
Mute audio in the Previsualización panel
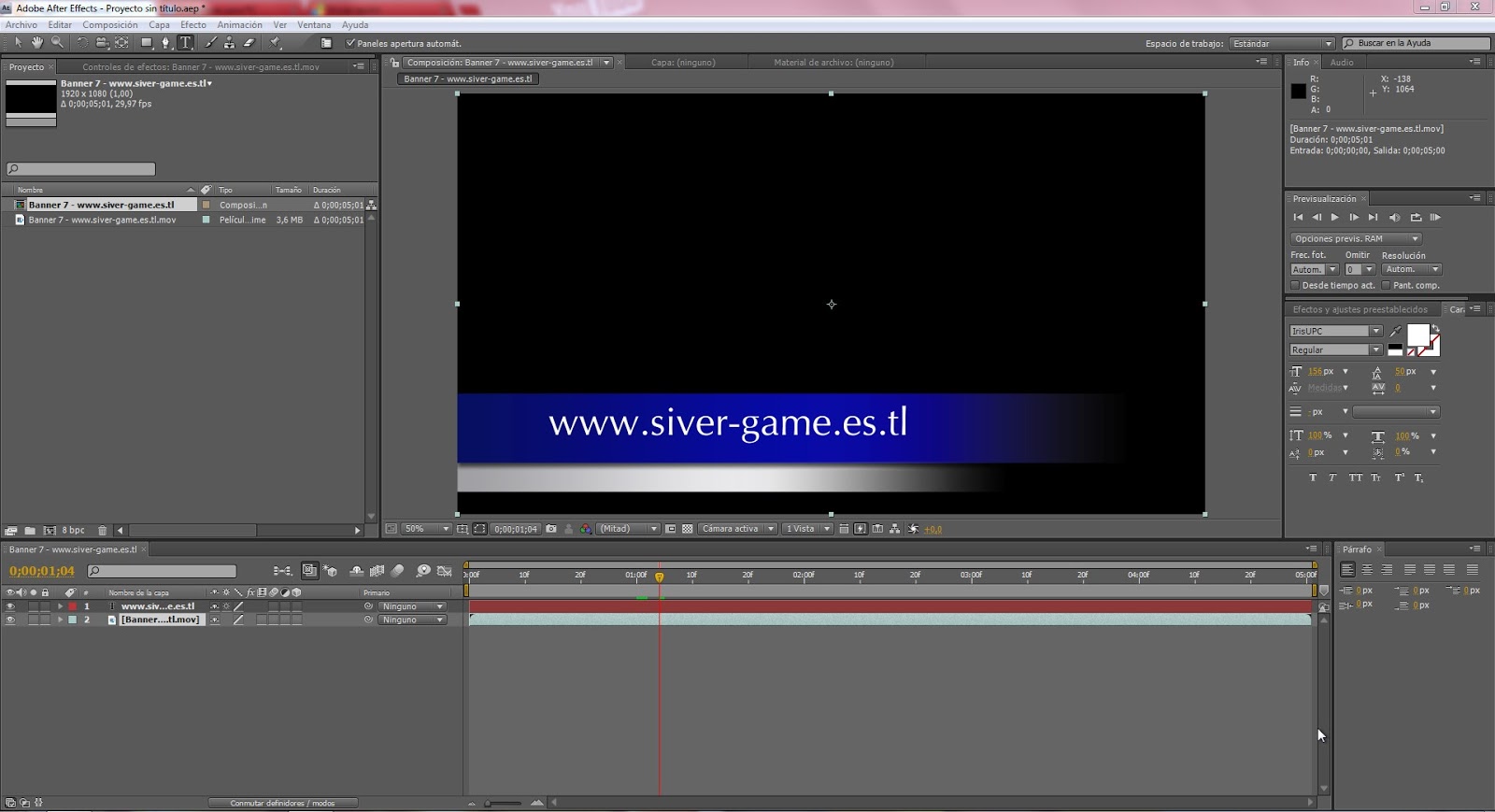coord(1394,218)
